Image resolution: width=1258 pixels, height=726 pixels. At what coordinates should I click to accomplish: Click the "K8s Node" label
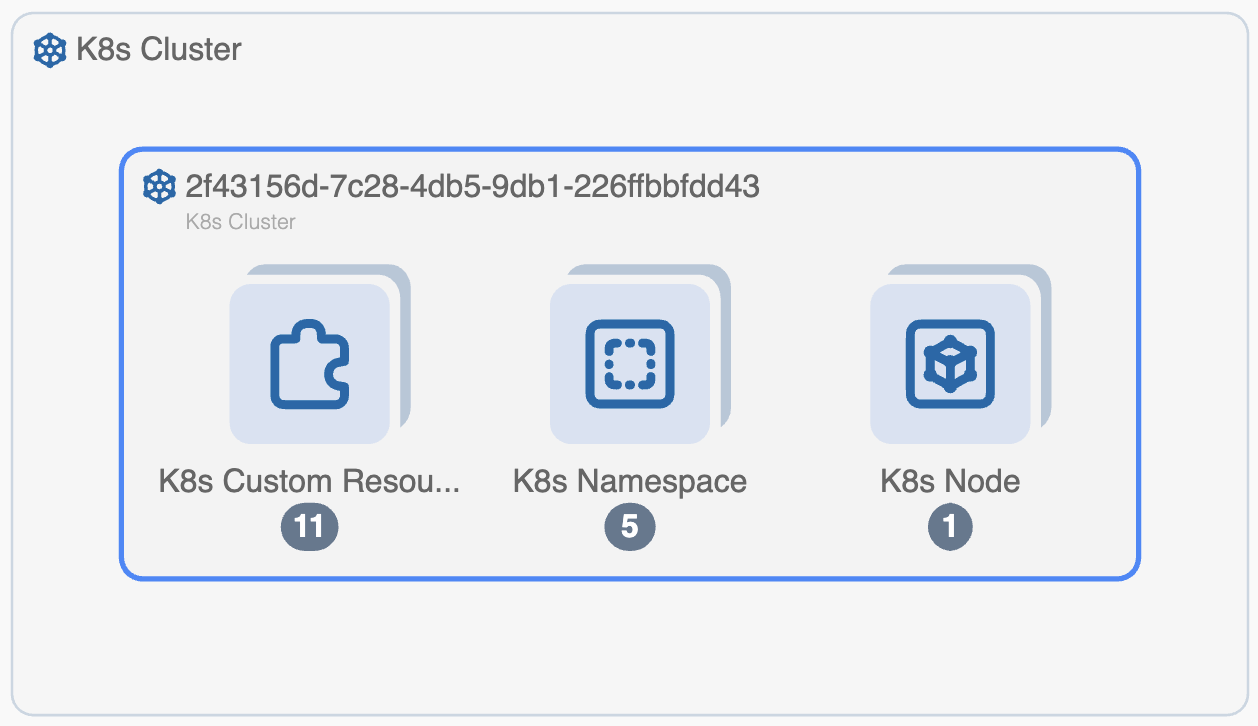(949, 481)
